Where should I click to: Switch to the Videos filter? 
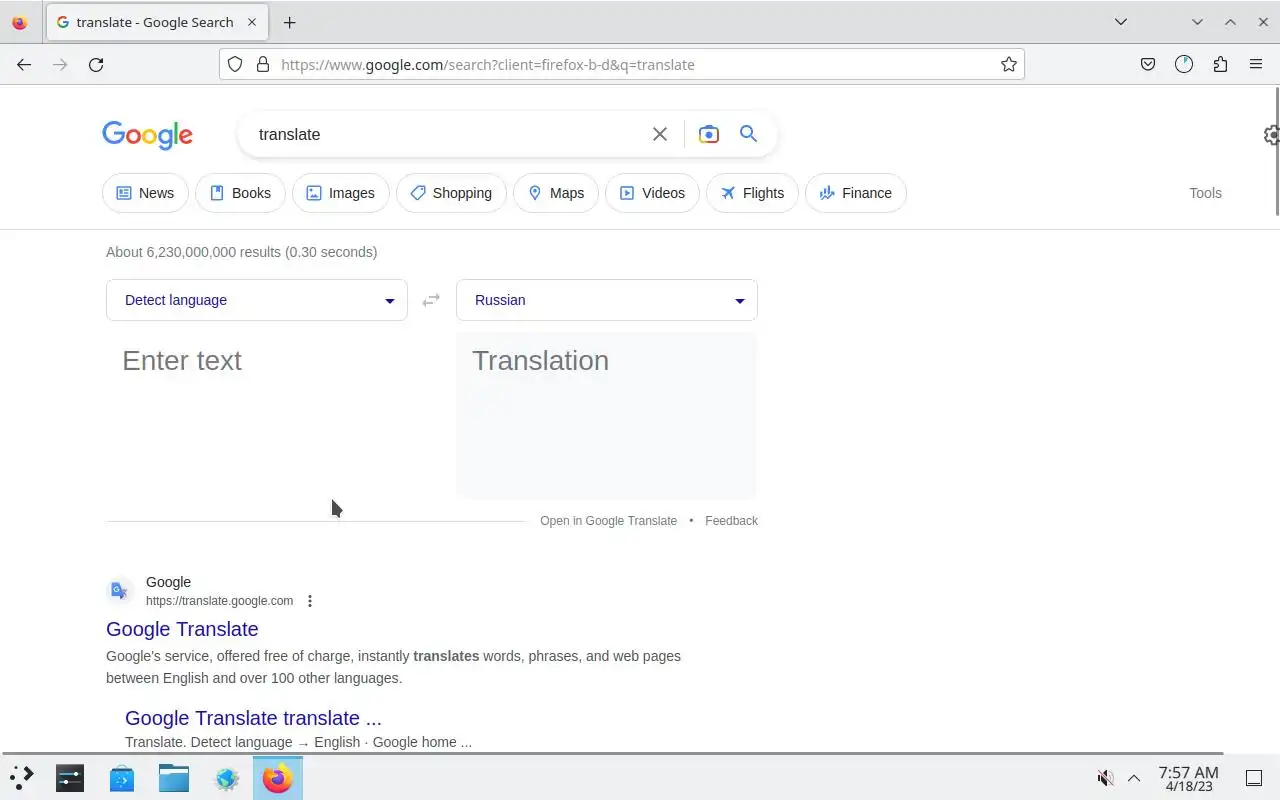coord(652,193)
